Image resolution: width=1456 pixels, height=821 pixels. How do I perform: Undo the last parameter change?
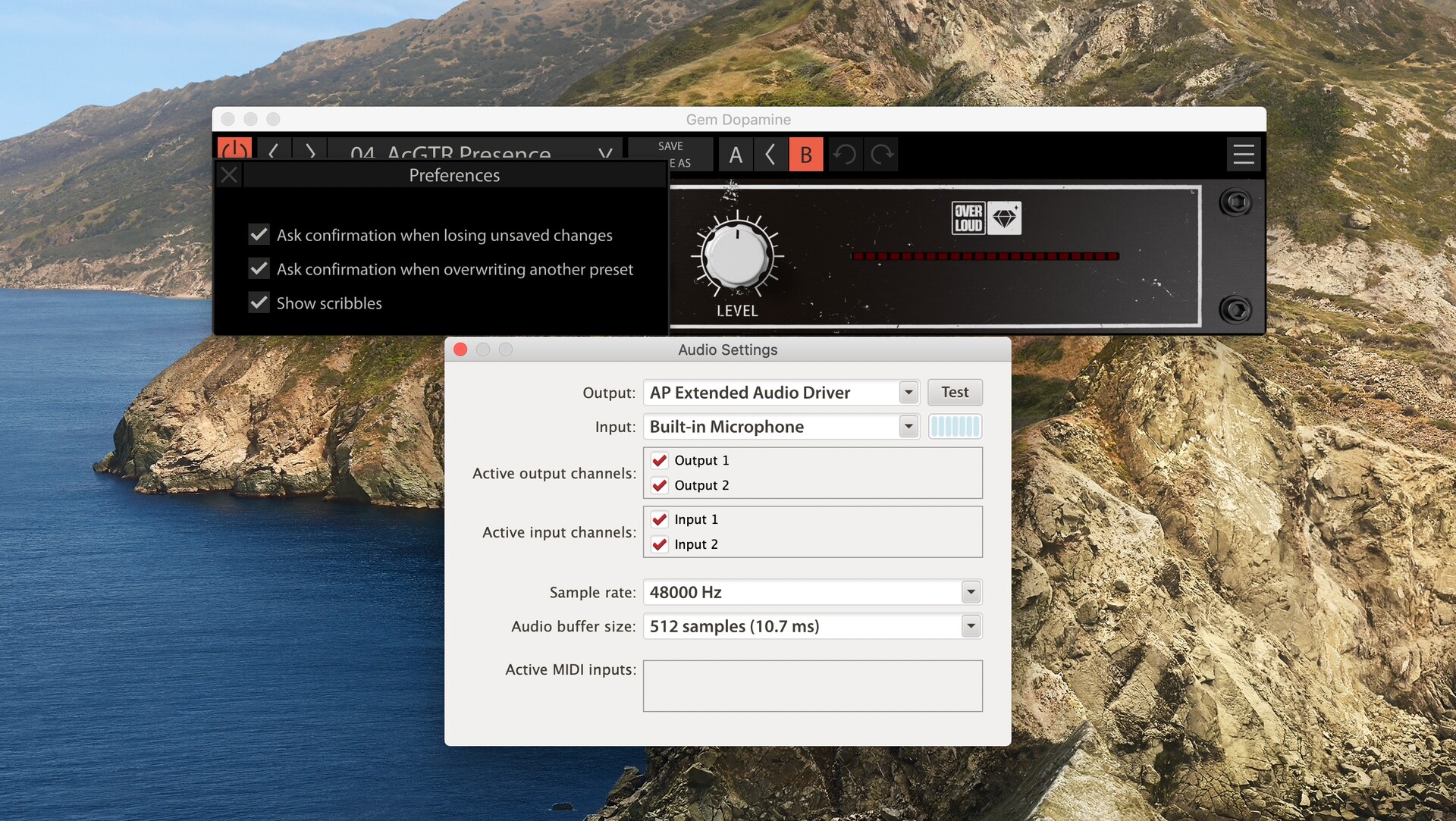[846, 154]
